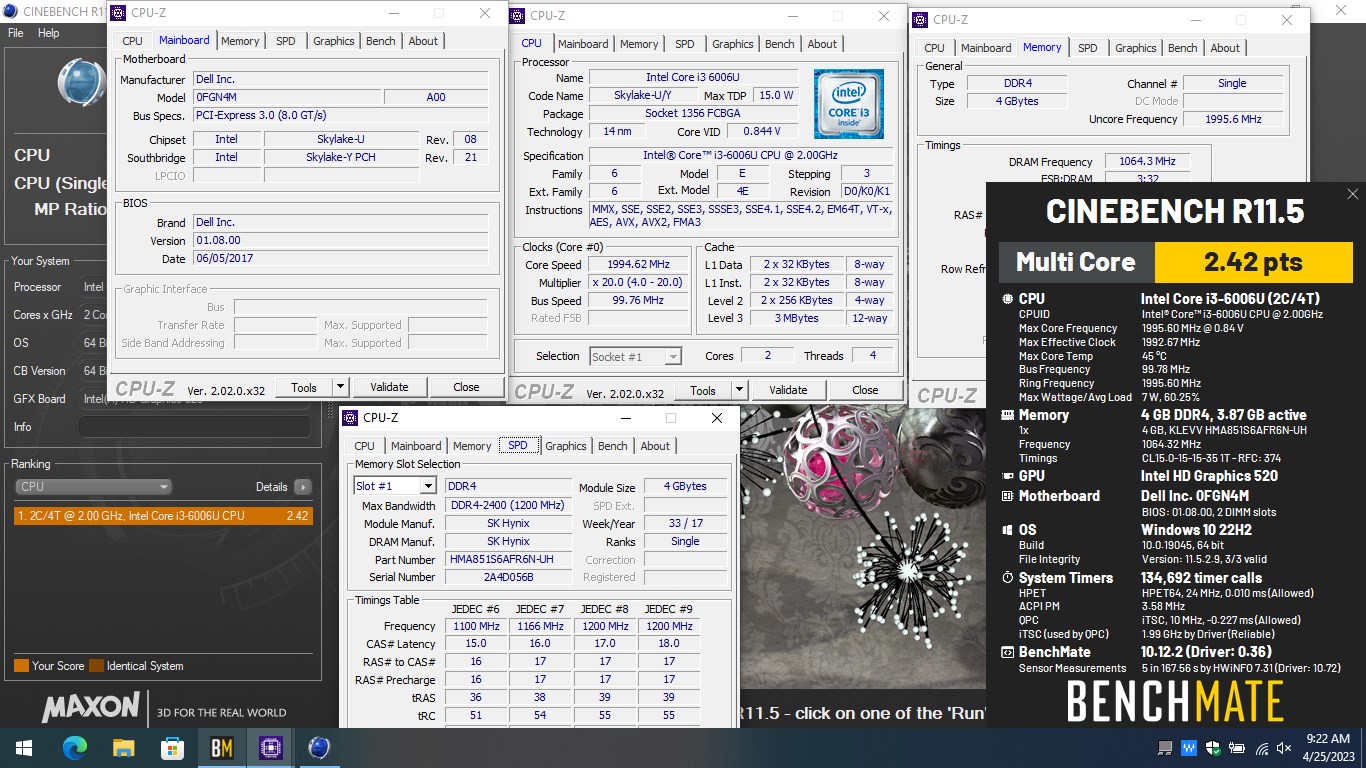
Task: Switch to Graphics tab in Mainboard window
Action: pos(334,41)
